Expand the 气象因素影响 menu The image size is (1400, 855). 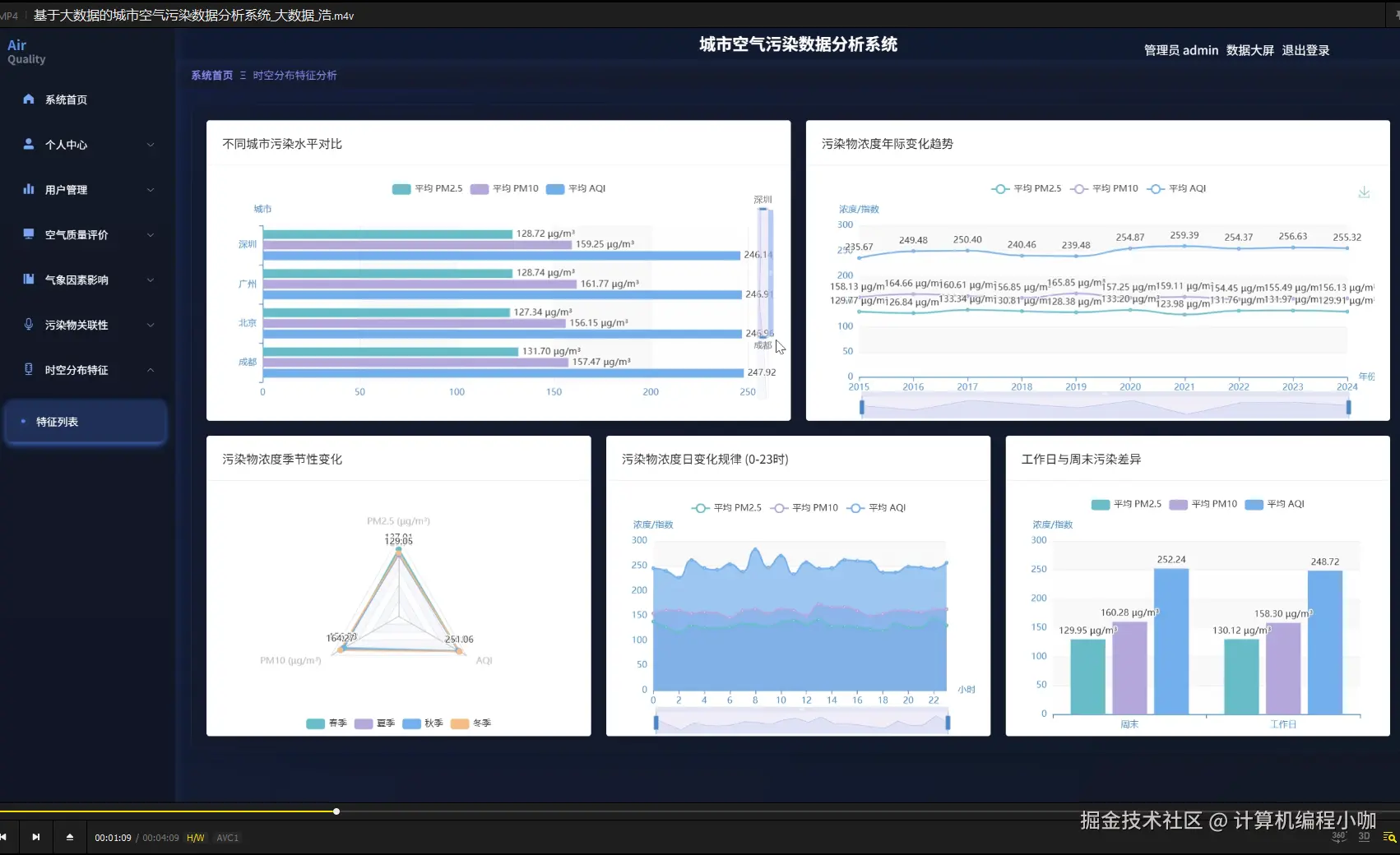click(76, 280)
